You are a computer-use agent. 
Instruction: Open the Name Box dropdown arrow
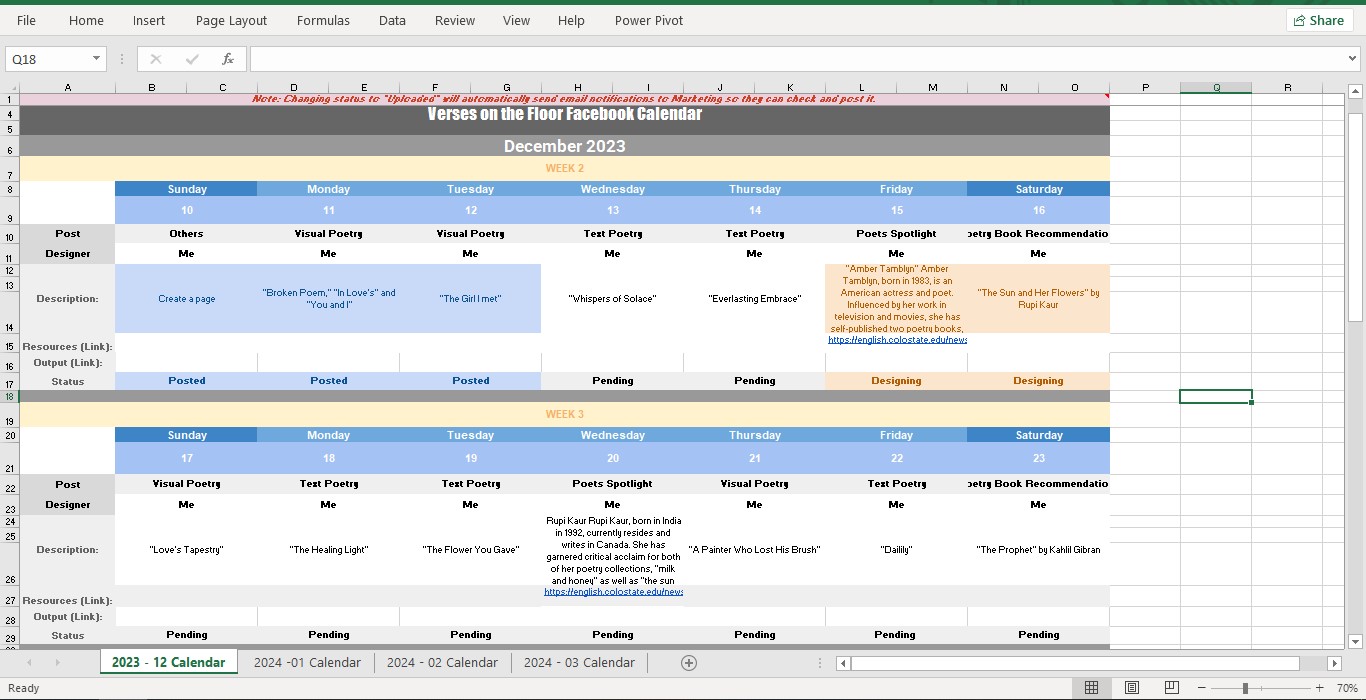96,59
